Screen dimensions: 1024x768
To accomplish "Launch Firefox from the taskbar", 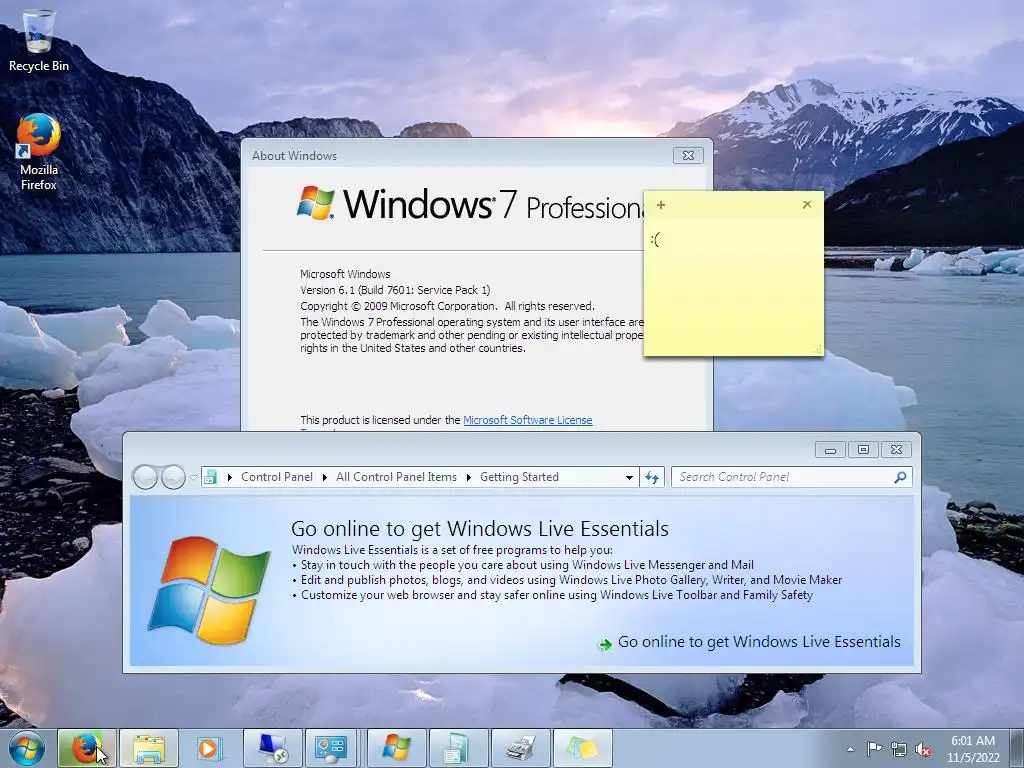I will coord(87,748).
